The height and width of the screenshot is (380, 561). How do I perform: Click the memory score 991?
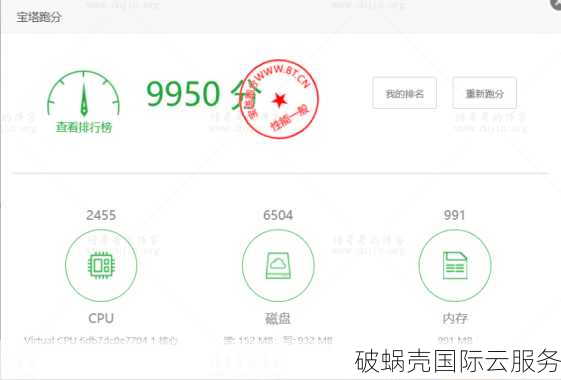455,215
